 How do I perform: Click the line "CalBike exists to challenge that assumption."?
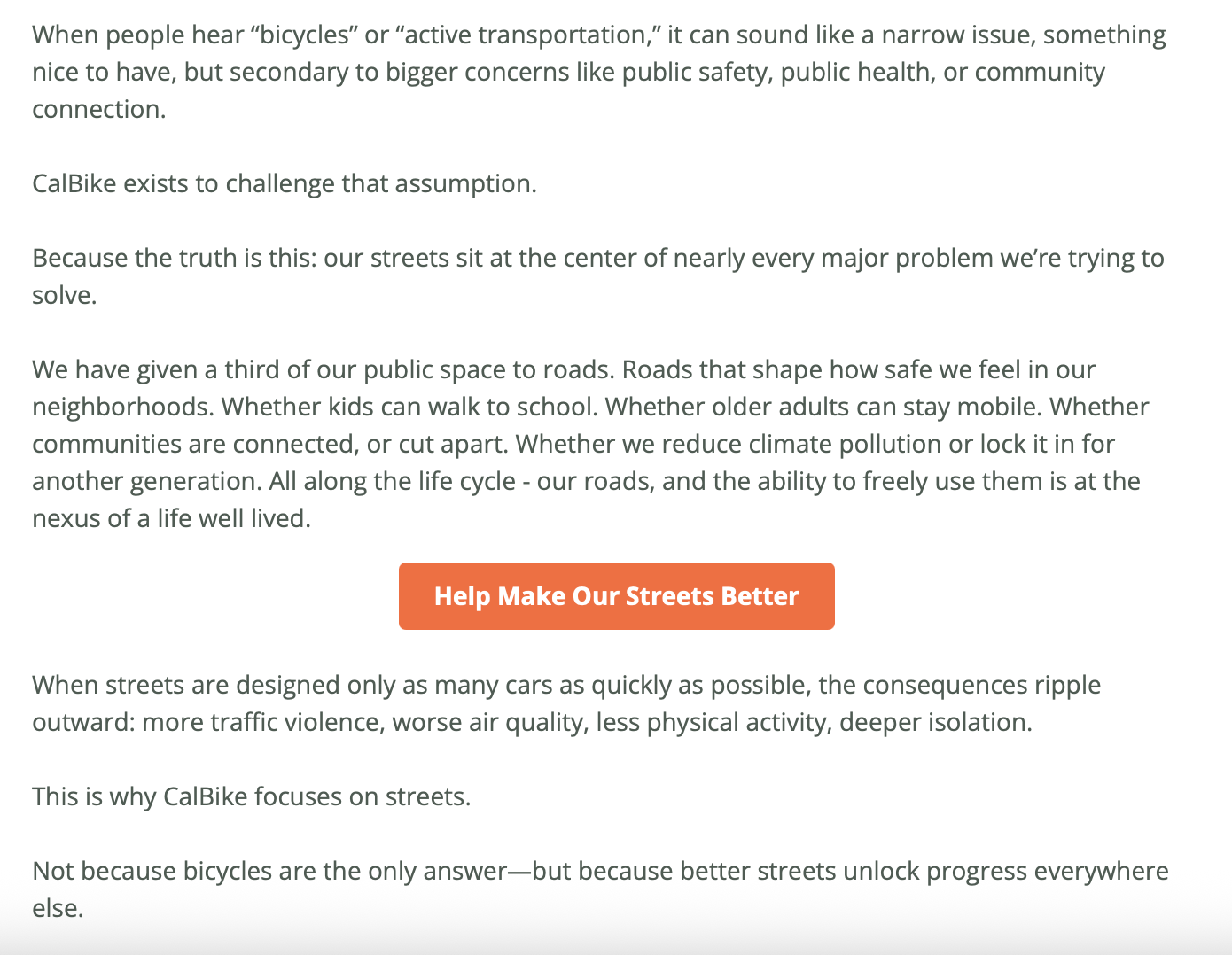(x=285, y=183)
